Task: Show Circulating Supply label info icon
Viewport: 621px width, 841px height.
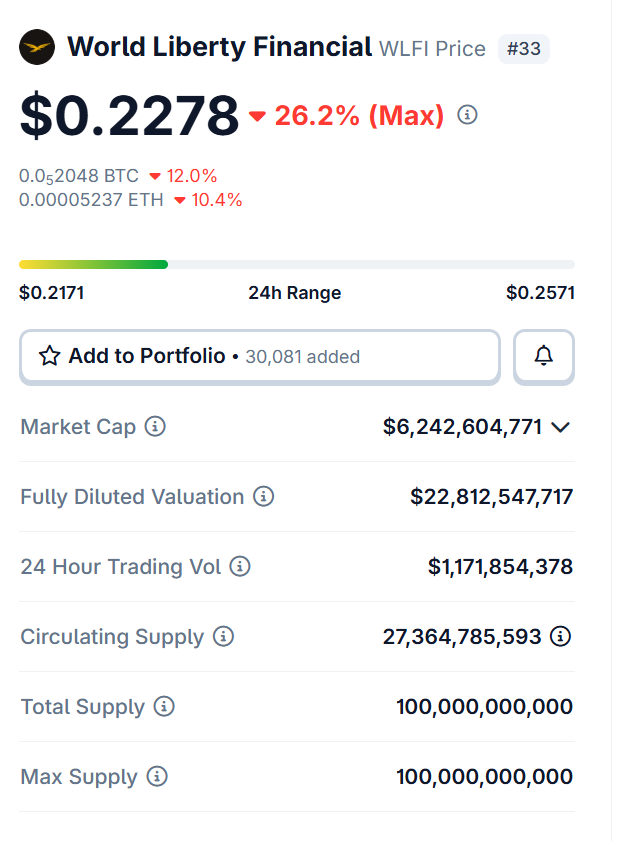Action: click(224, 637)
